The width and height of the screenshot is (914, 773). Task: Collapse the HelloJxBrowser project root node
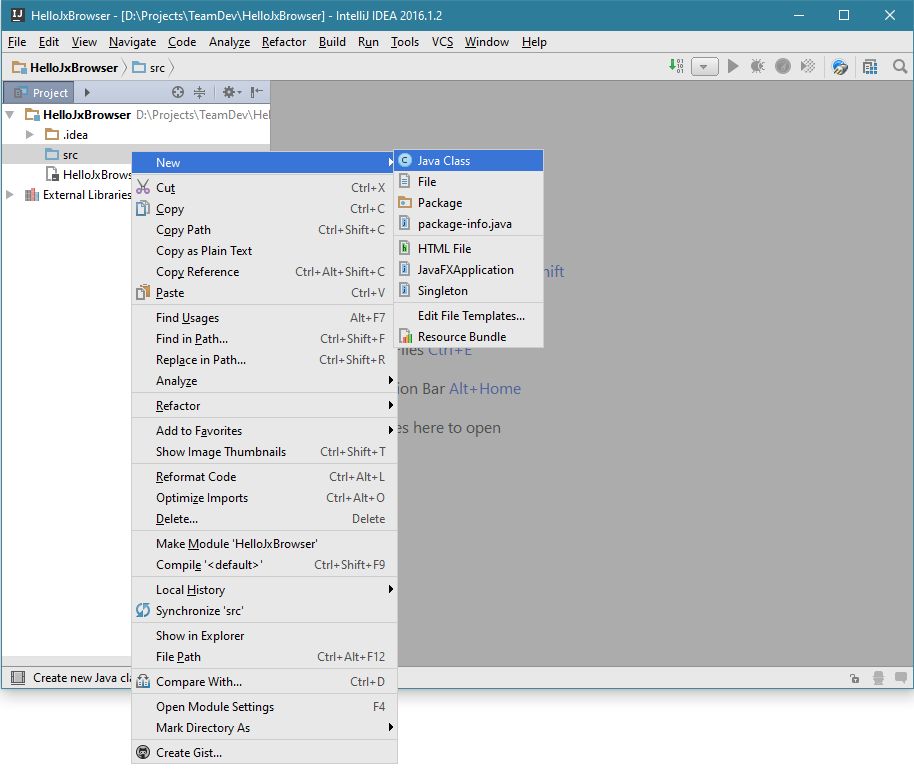point(10,115)
